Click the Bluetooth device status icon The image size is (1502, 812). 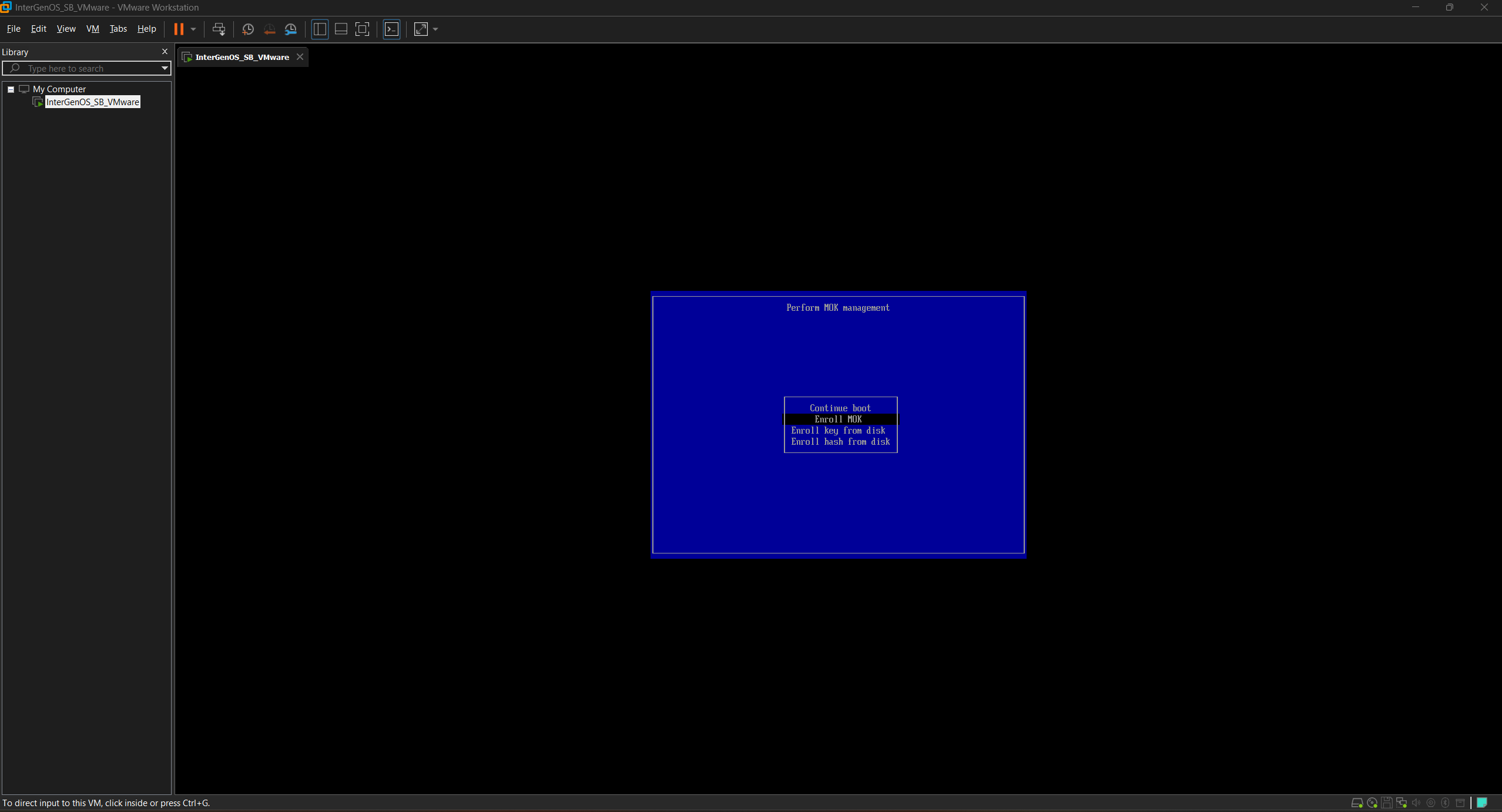[1446, 803]
